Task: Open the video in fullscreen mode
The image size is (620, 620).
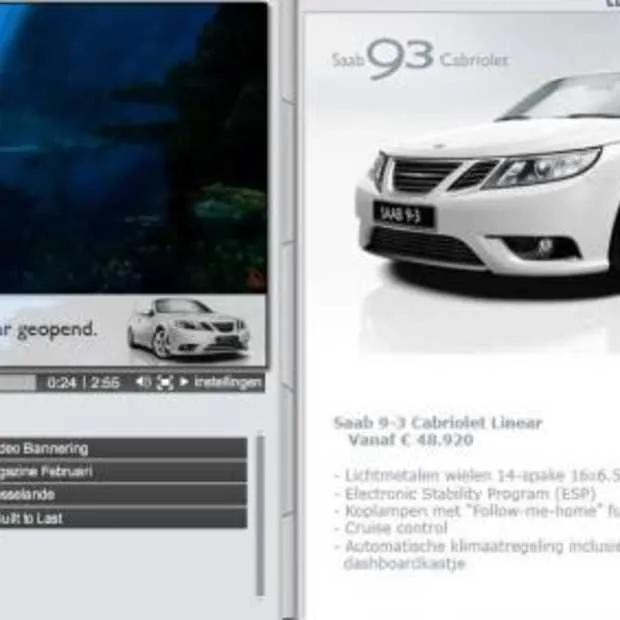Action: 164,382
